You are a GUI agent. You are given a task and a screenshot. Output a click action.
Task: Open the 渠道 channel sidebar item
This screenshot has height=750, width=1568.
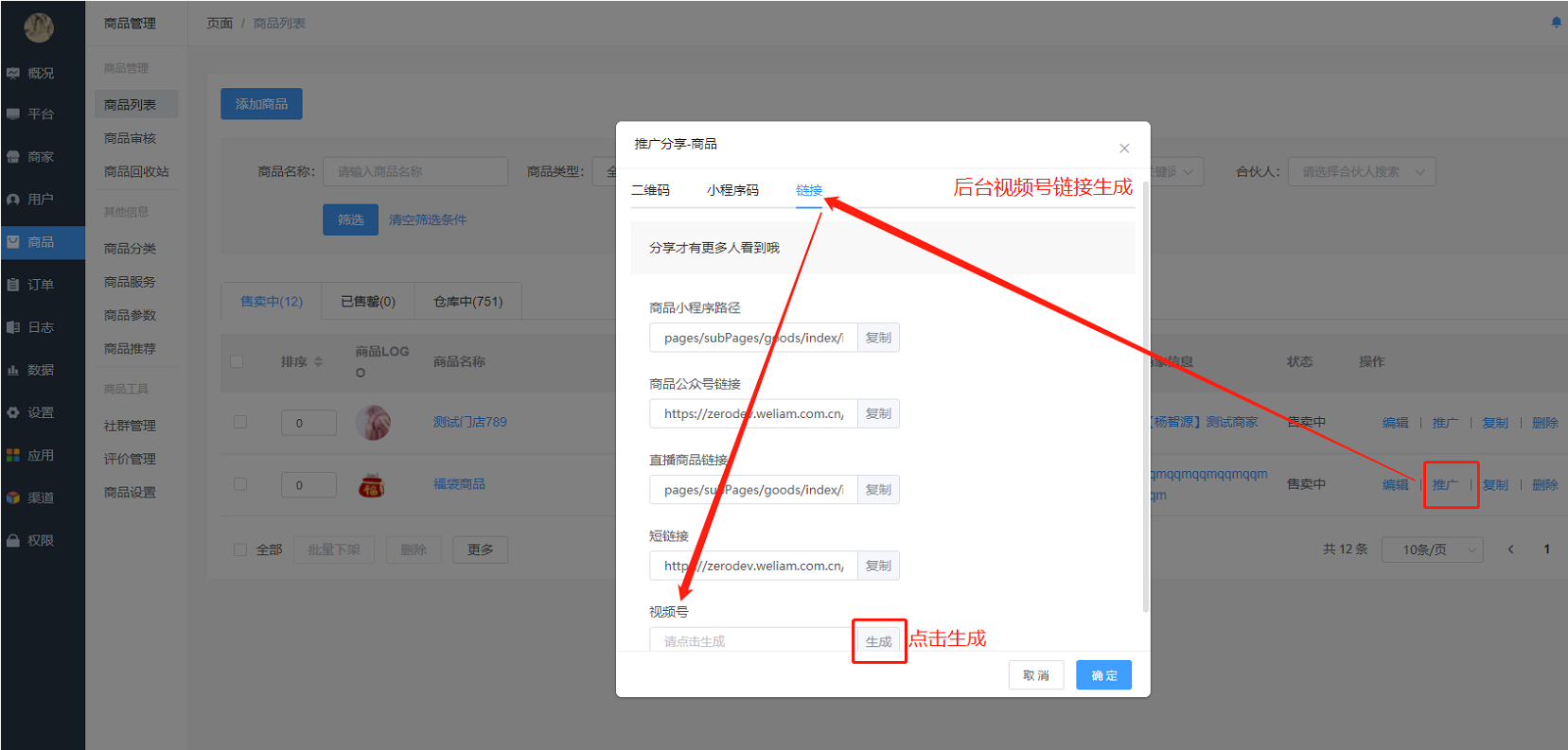pyautogui.click(x=42, y=497)
